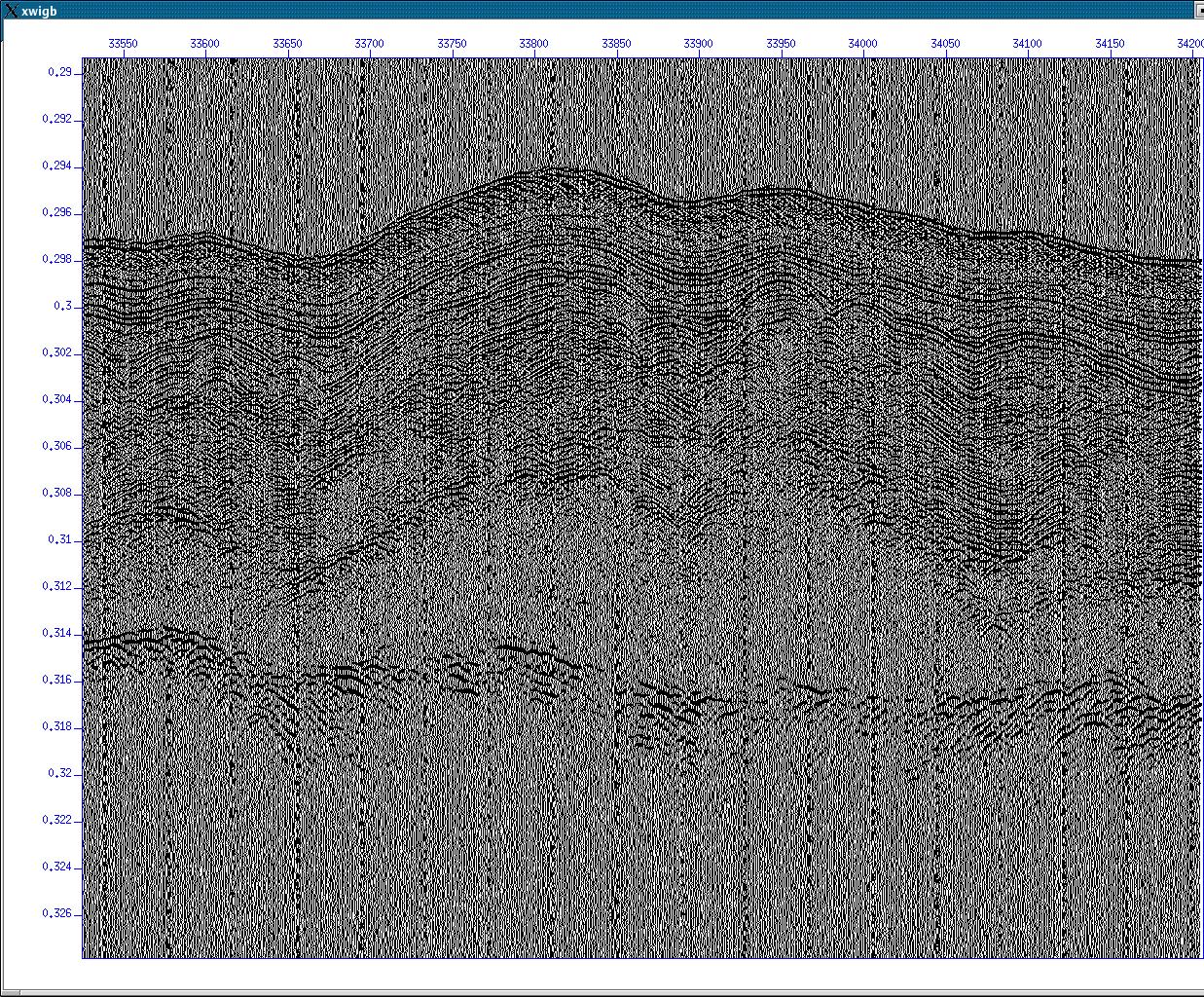Viewport: 1204px width, 997px height.
Task: Click the time axis label 0.294
Action: 56,166
